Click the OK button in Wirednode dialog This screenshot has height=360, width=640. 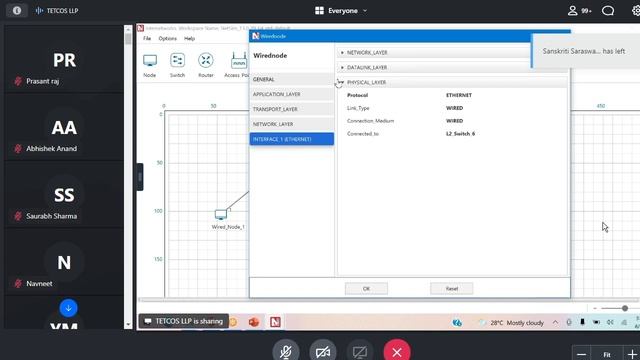[367, 289]
